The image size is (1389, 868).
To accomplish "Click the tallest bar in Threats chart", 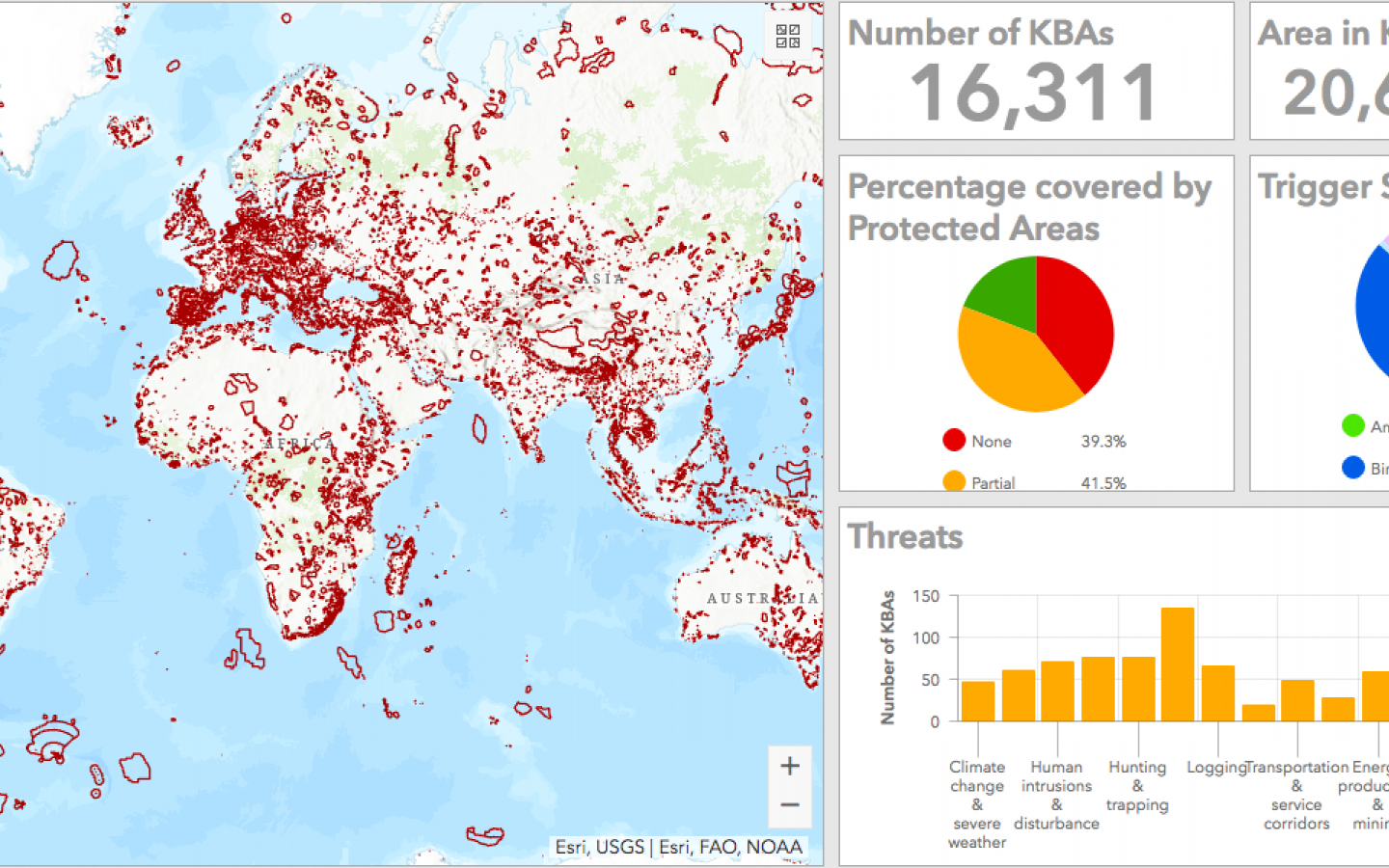I will click(1178, 665).
